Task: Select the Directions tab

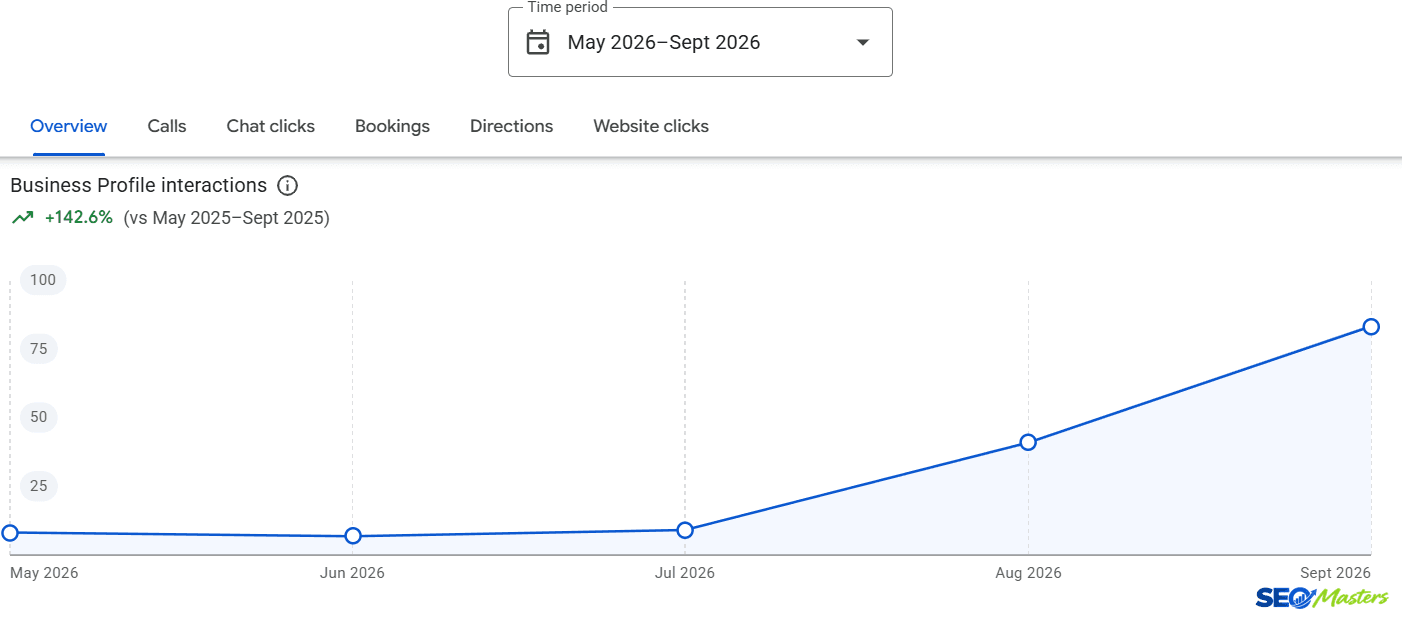Action: click(x=511, y=126)
